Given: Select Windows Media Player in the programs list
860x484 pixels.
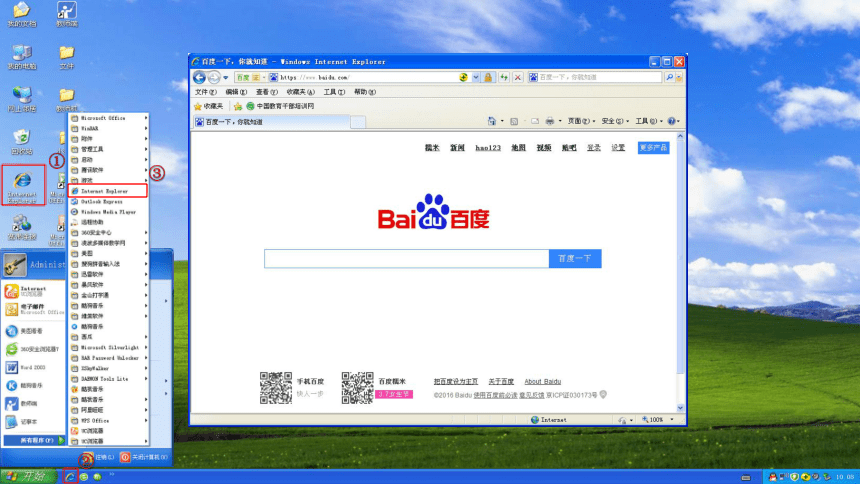Looking at the screenshot, I should [x=109, y=212].
